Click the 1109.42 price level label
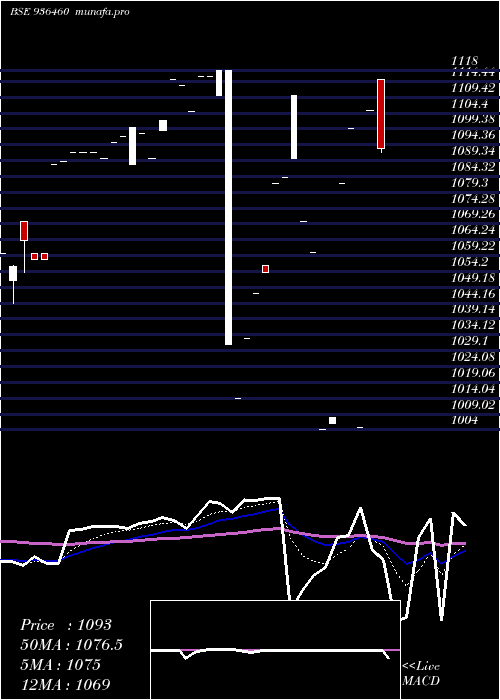The width and height of the screenshot is (500, 700). 473,88
